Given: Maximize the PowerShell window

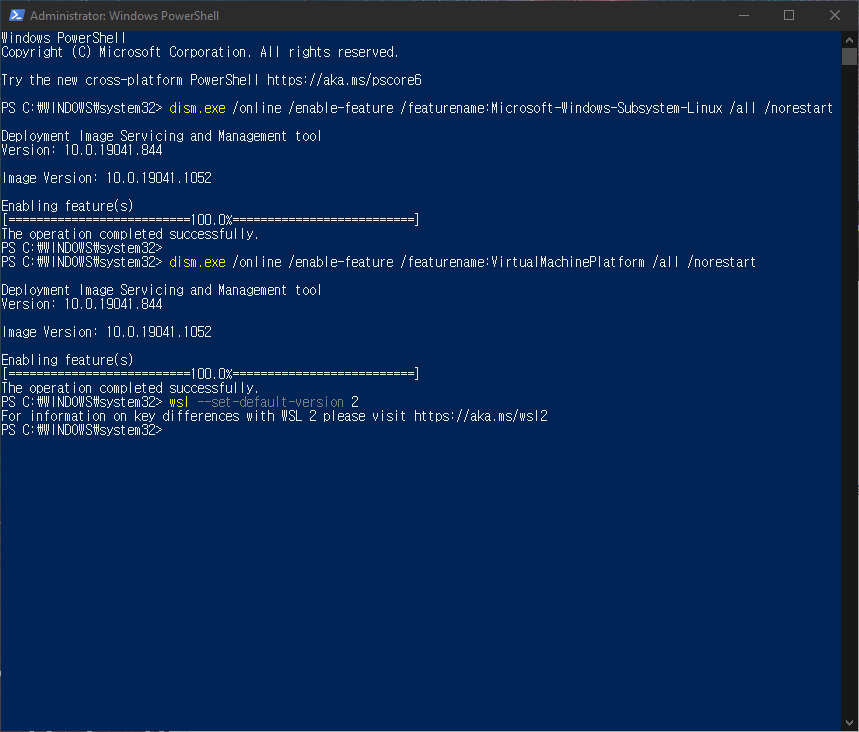Looking at the screenshot, I should tap(789, 15).
